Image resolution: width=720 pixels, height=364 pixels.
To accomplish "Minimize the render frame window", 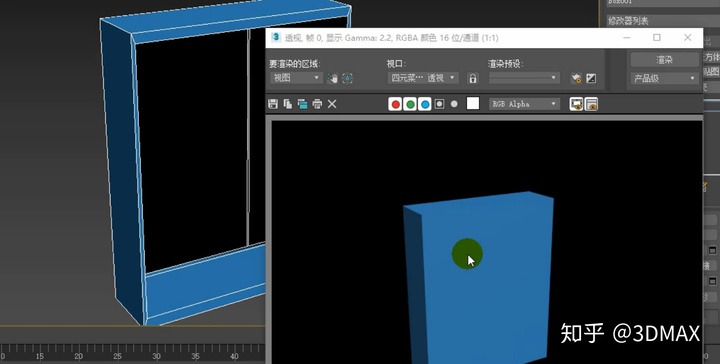I will pyautogui.click(x=627, y=38).
